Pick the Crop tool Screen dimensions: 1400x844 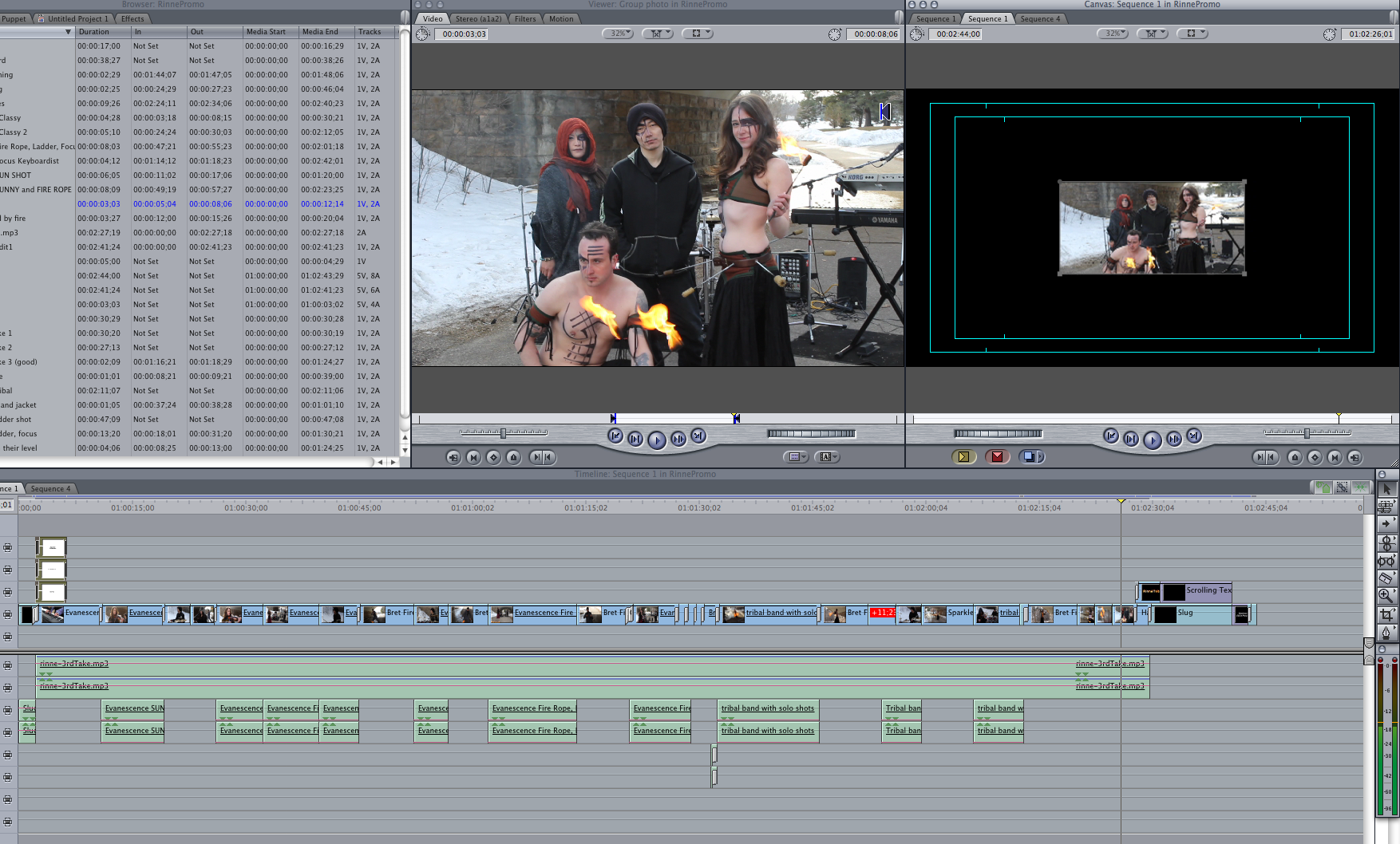(1386, 614)
